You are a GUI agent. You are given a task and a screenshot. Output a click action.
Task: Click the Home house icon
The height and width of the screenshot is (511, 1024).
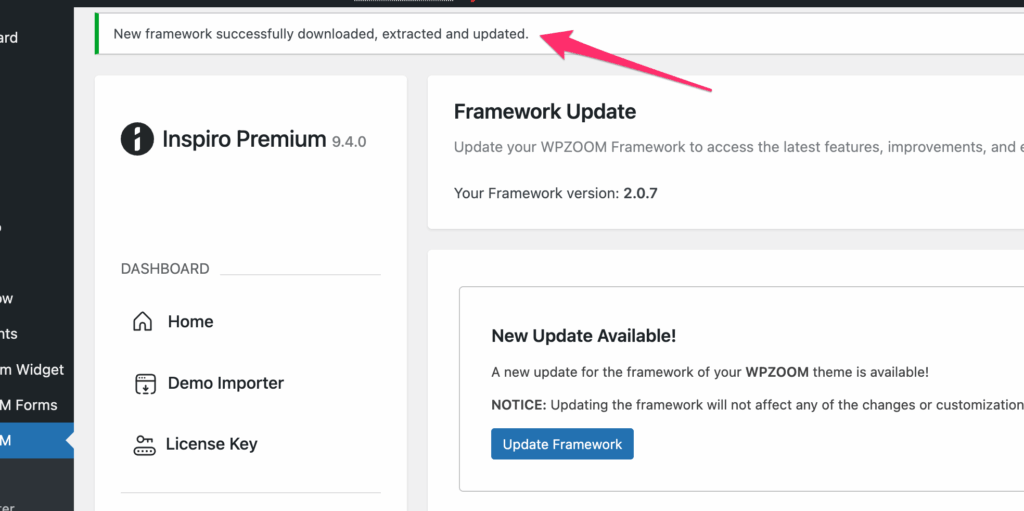click(x=143, y=322)
